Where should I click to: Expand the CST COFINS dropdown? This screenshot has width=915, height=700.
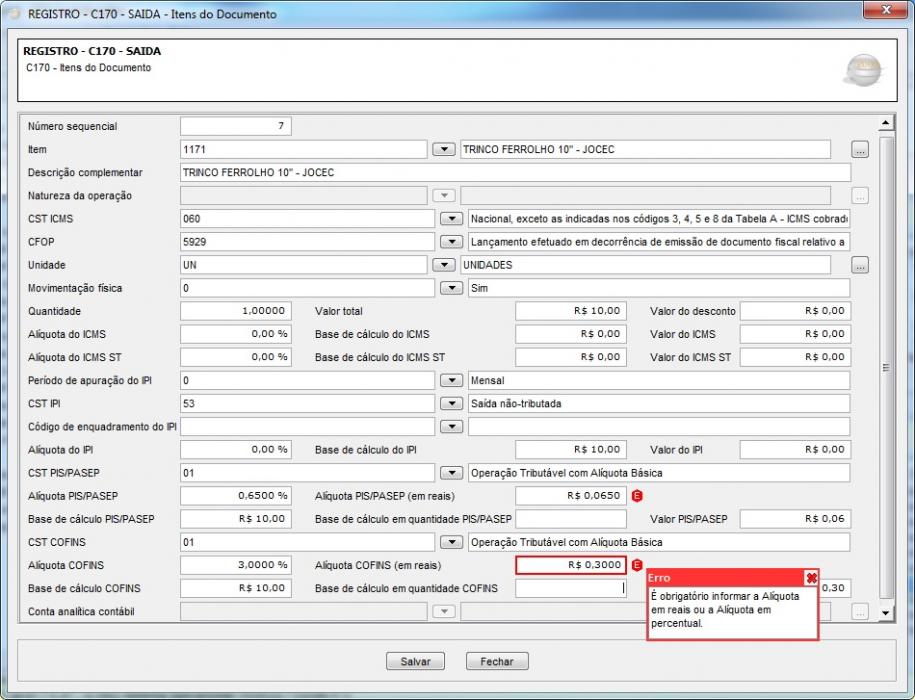click(452, 542)
